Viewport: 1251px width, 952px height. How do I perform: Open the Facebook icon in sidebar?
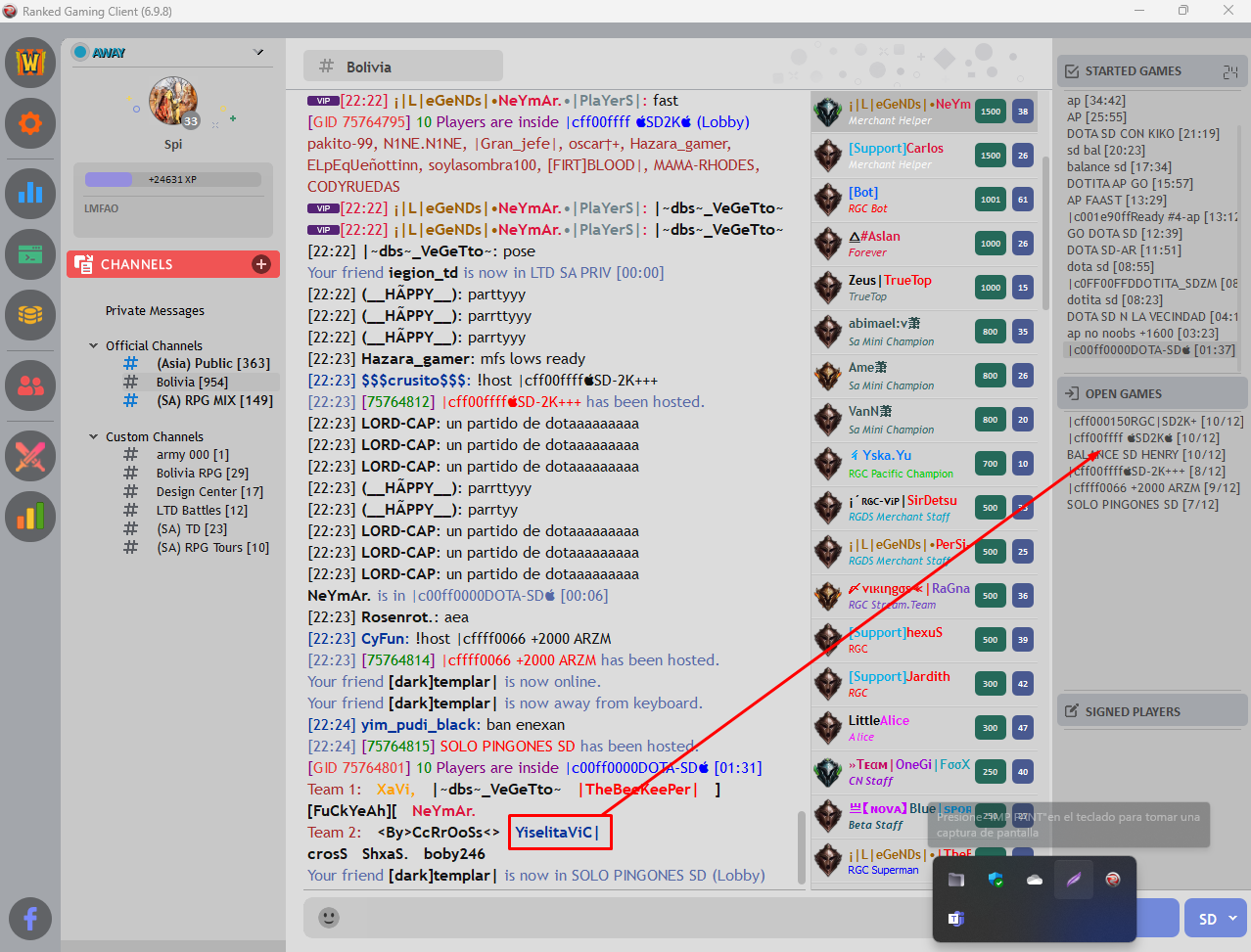click(x=30, y=919)
